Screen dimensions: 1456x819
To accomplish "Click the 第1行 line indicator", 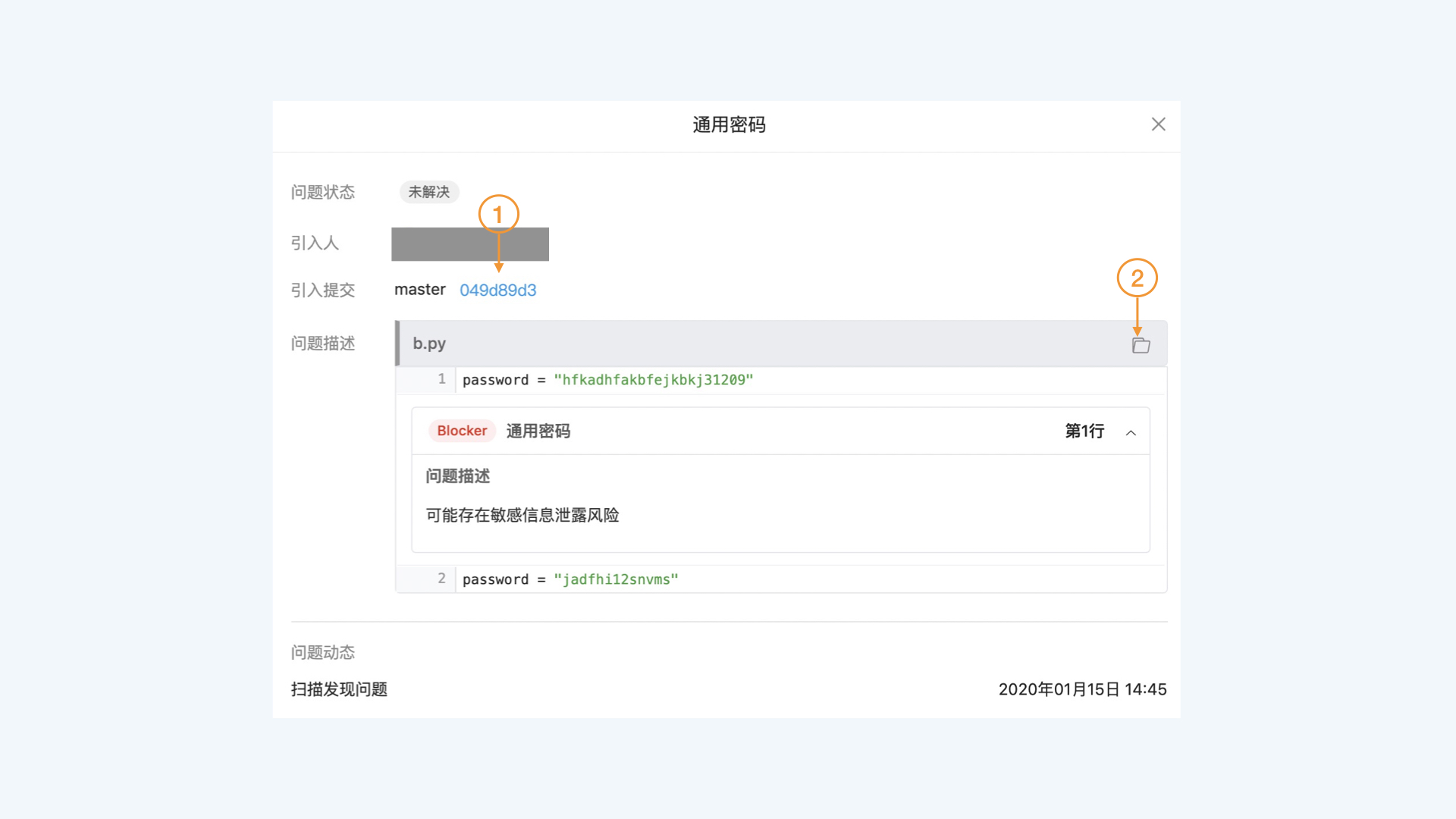I will click(x=1084, y=431).
